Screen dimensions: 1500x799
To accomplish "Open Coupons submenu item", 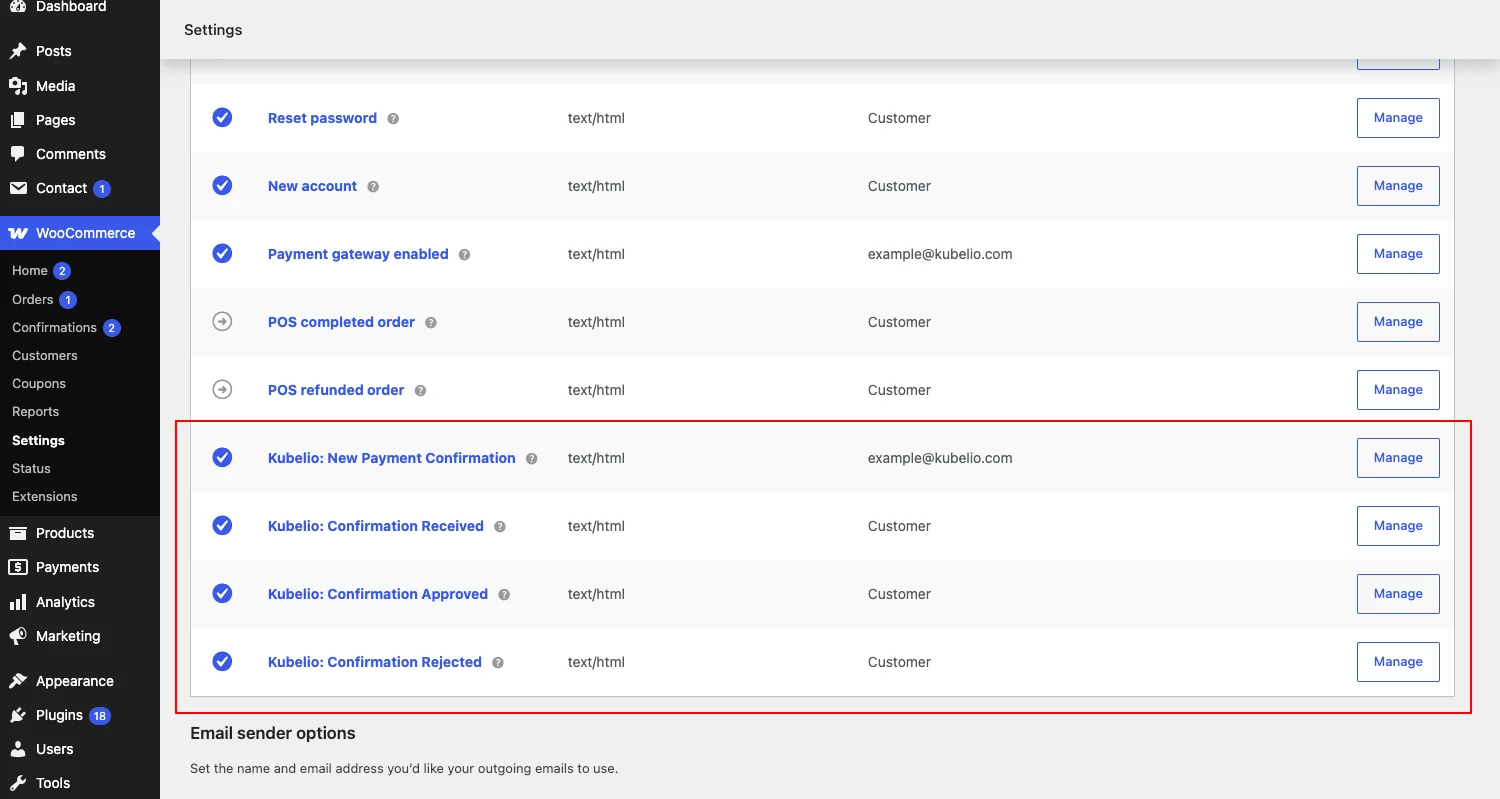I will pos(39,384).
